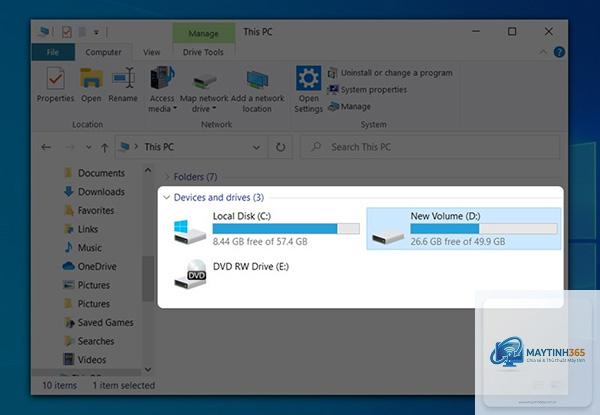Click the New Volume (D:) usage bar
This screenshot has height=415, width=600.
click(x=484, y=229)
